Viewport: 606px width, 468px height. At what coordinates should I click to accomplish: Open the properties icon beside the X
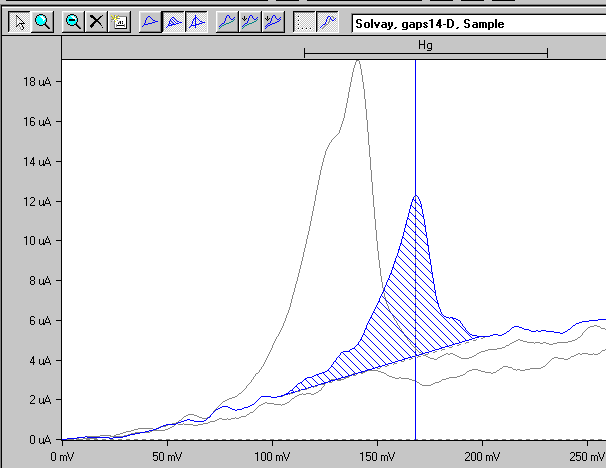click(x=119, y=22)
